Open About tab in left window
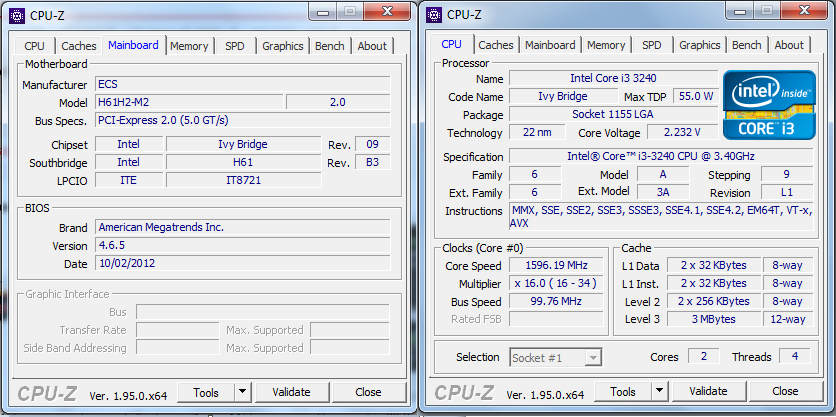The width and height of the screenshot is (836, 417). coord(372,46)
